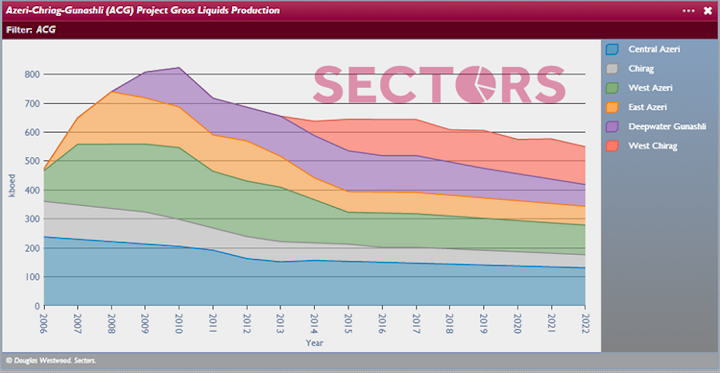Viewport: 720px width, 373px height.
Task: Hide the Chirag series via its legend label
Action: point(641,68)
